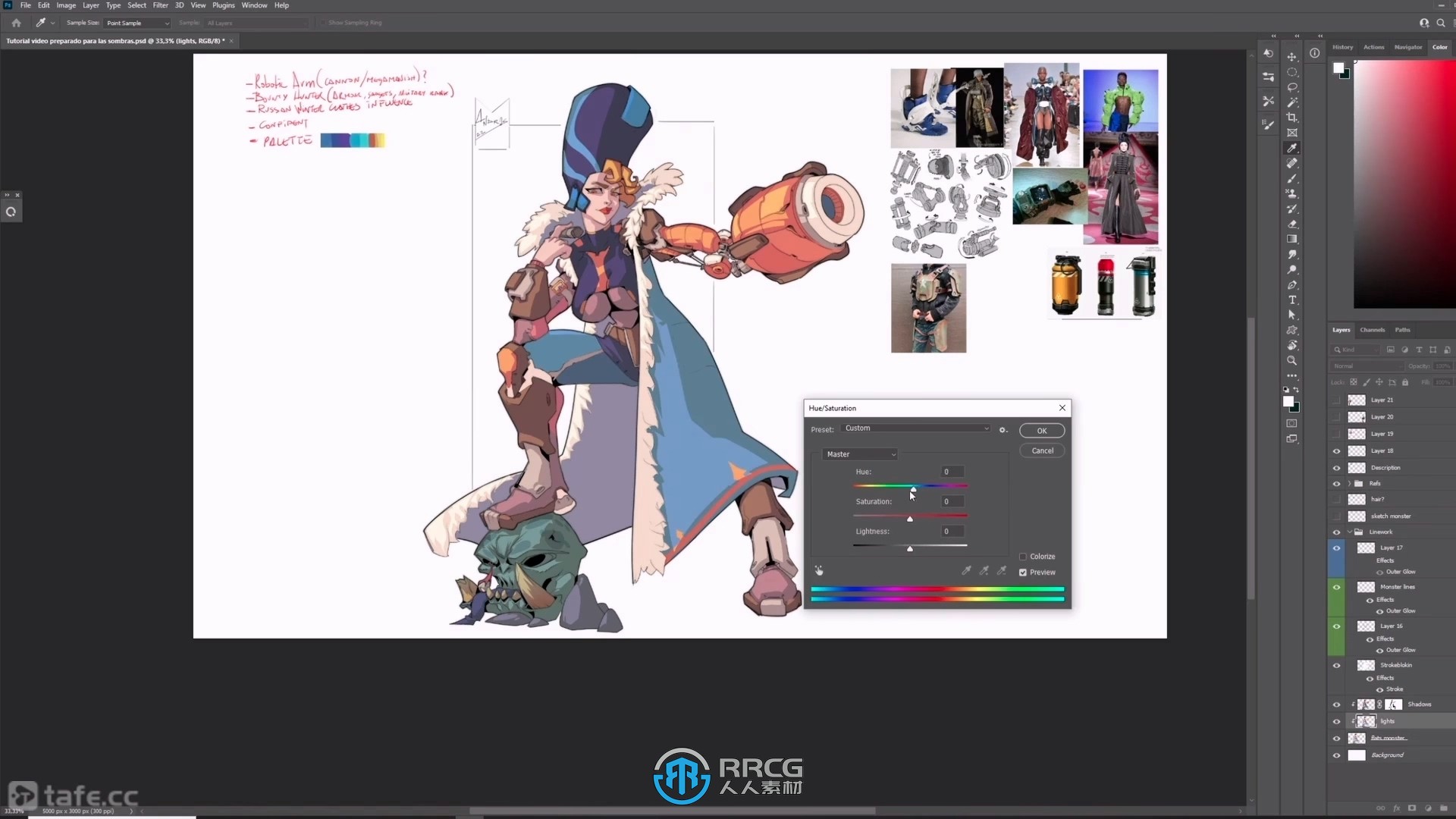The height and width of the screenshot is (819, 1456).
Task: Collapse the toolbar with double-arrow above the Move tool
Action: coord(1297,36)
